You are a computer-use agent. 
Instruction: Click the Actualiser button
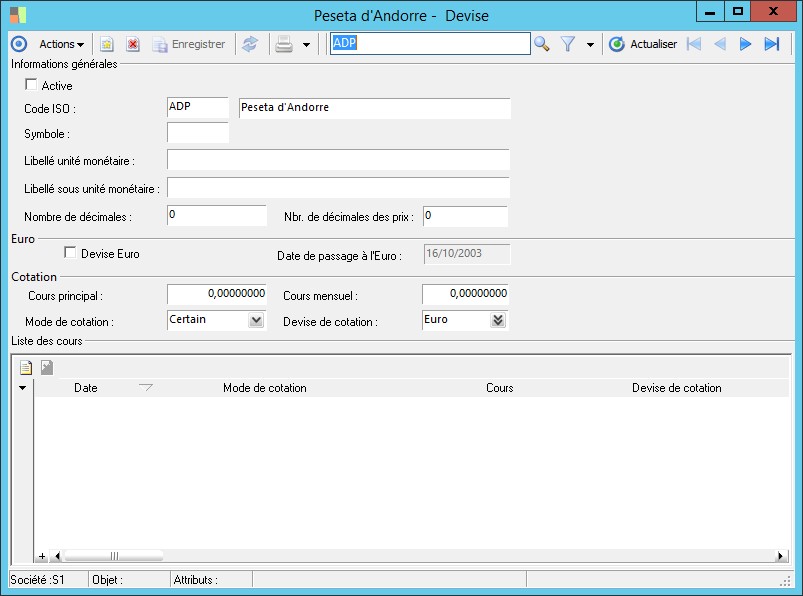[x=643, y=44]
